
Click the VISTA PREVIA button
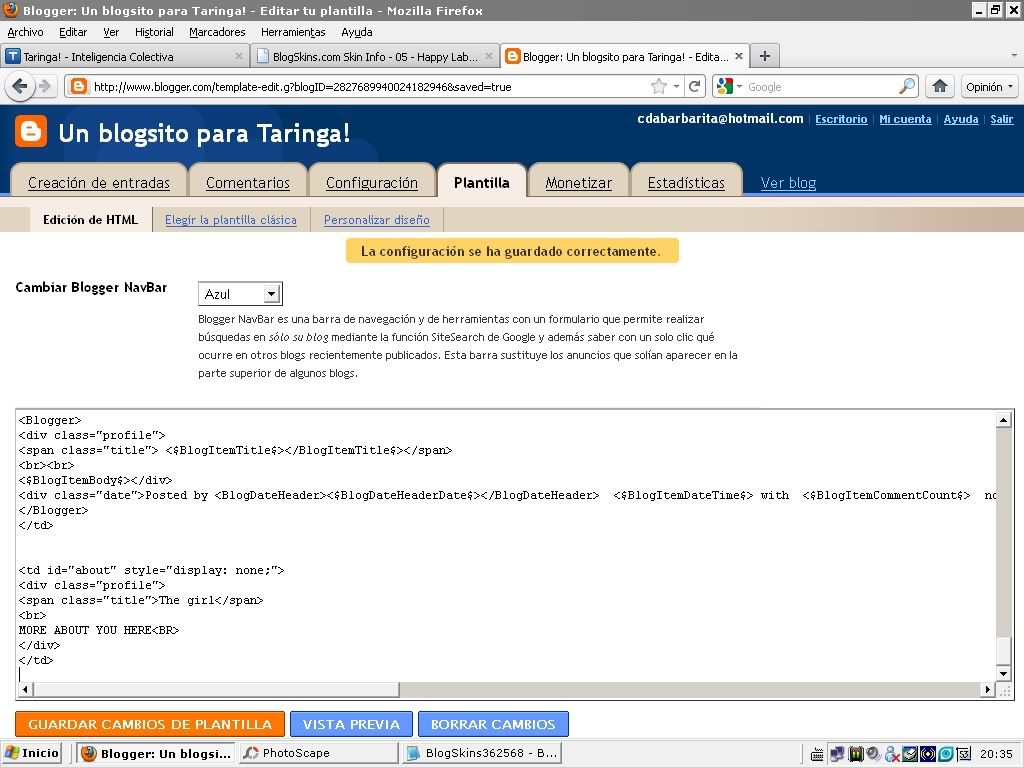click(x=351, y=724)
